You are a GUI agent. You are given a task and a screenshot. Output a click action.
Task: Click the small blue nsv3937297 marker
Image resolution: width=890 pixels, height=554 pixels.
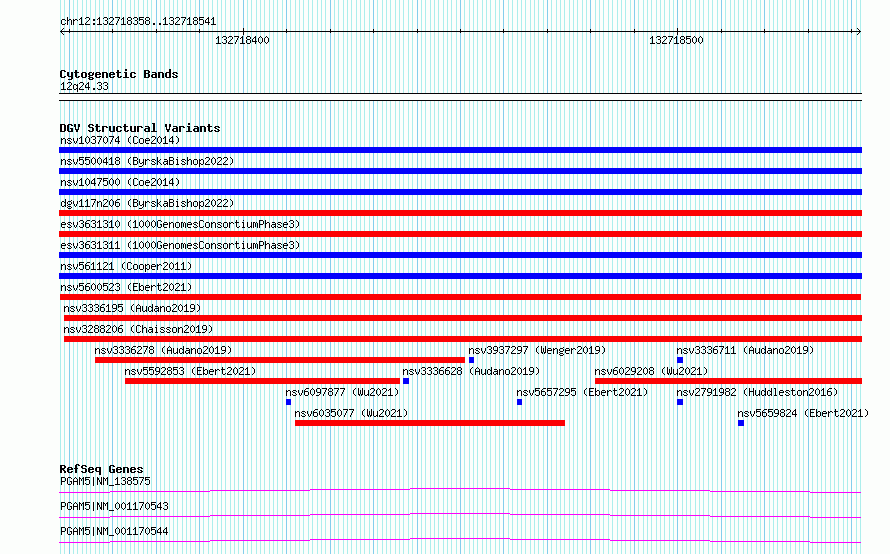471,360
